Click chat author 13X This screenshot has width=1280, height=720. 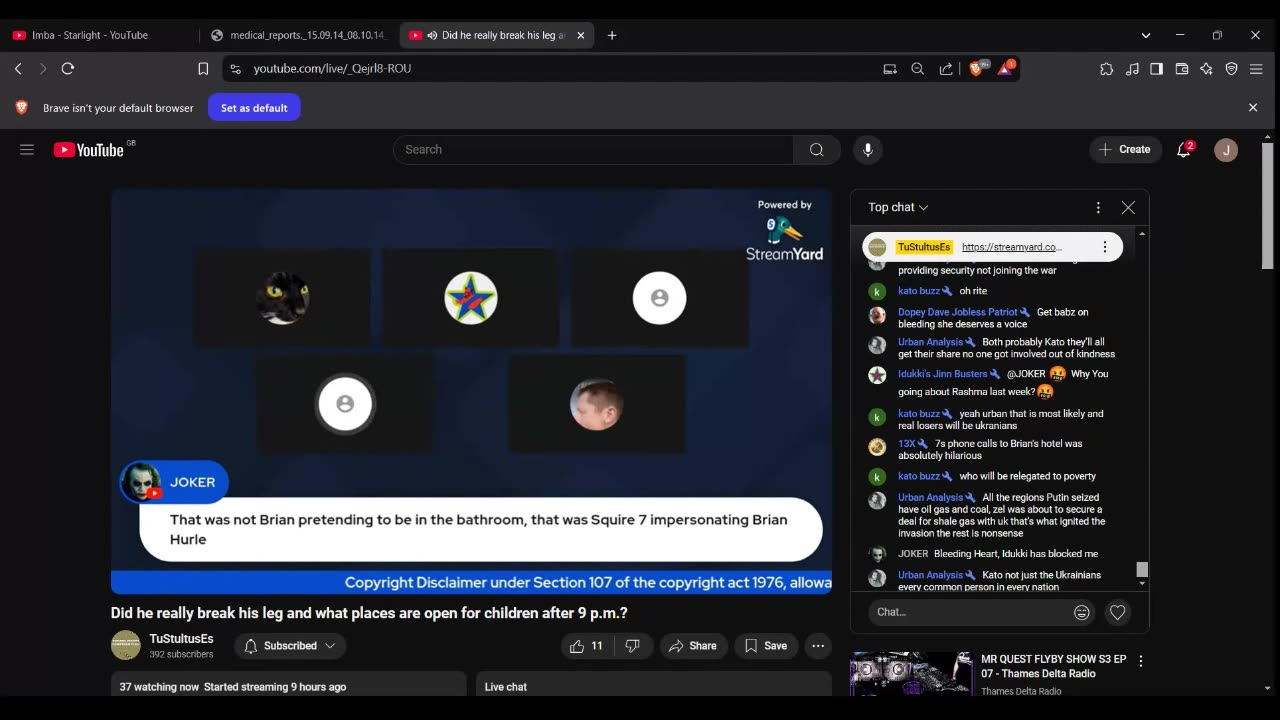906,444
